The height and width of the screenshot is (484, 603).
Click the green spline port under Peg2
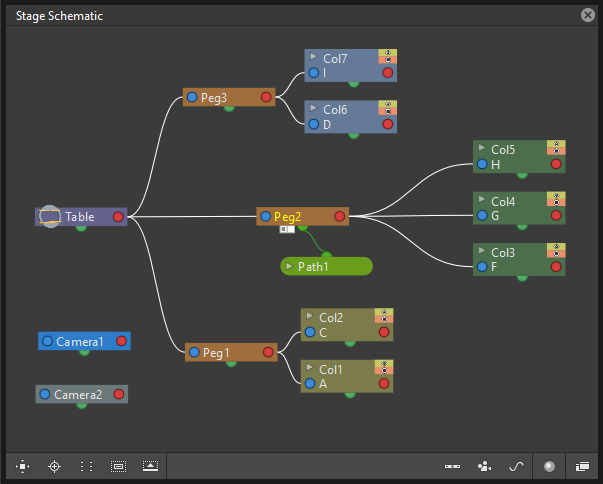click(303, 228)
